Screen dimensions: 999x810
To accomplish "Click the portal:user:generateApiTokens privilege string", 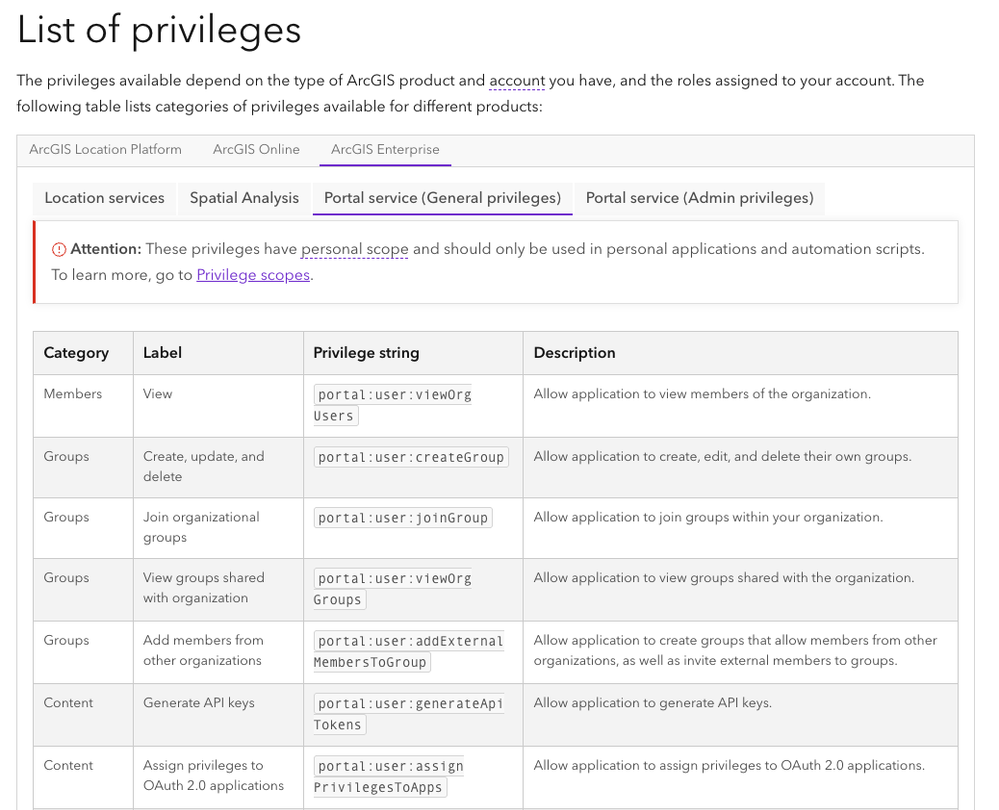I will [408, 713].
